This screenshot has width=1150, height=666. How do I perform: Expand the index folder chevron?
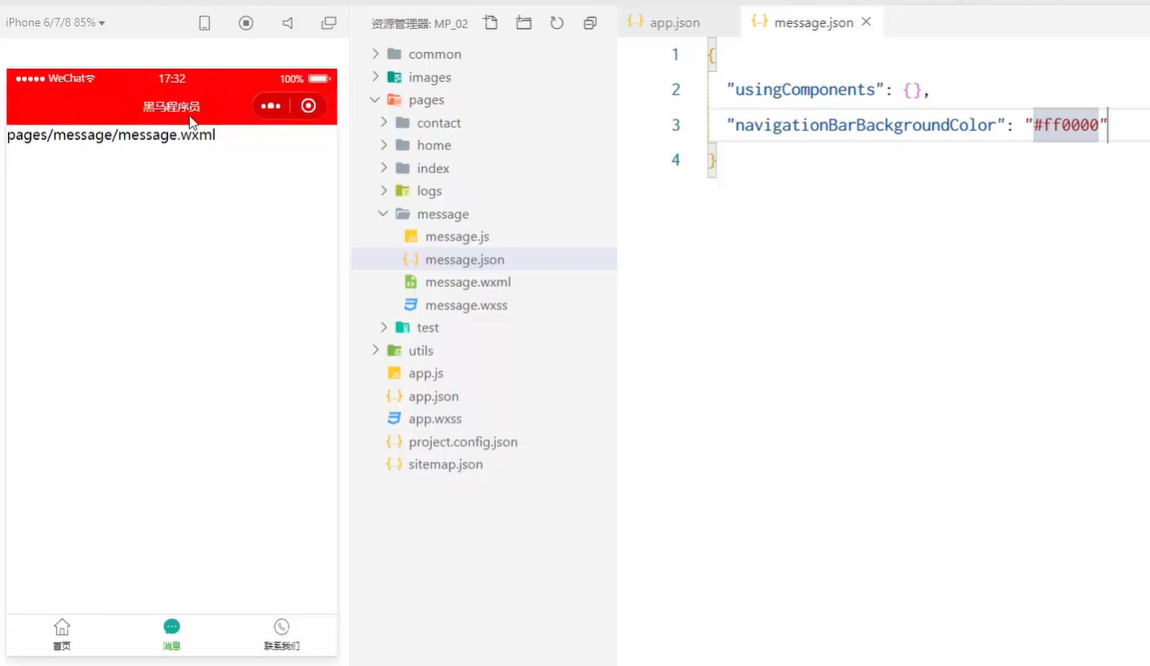coord(384,167)
